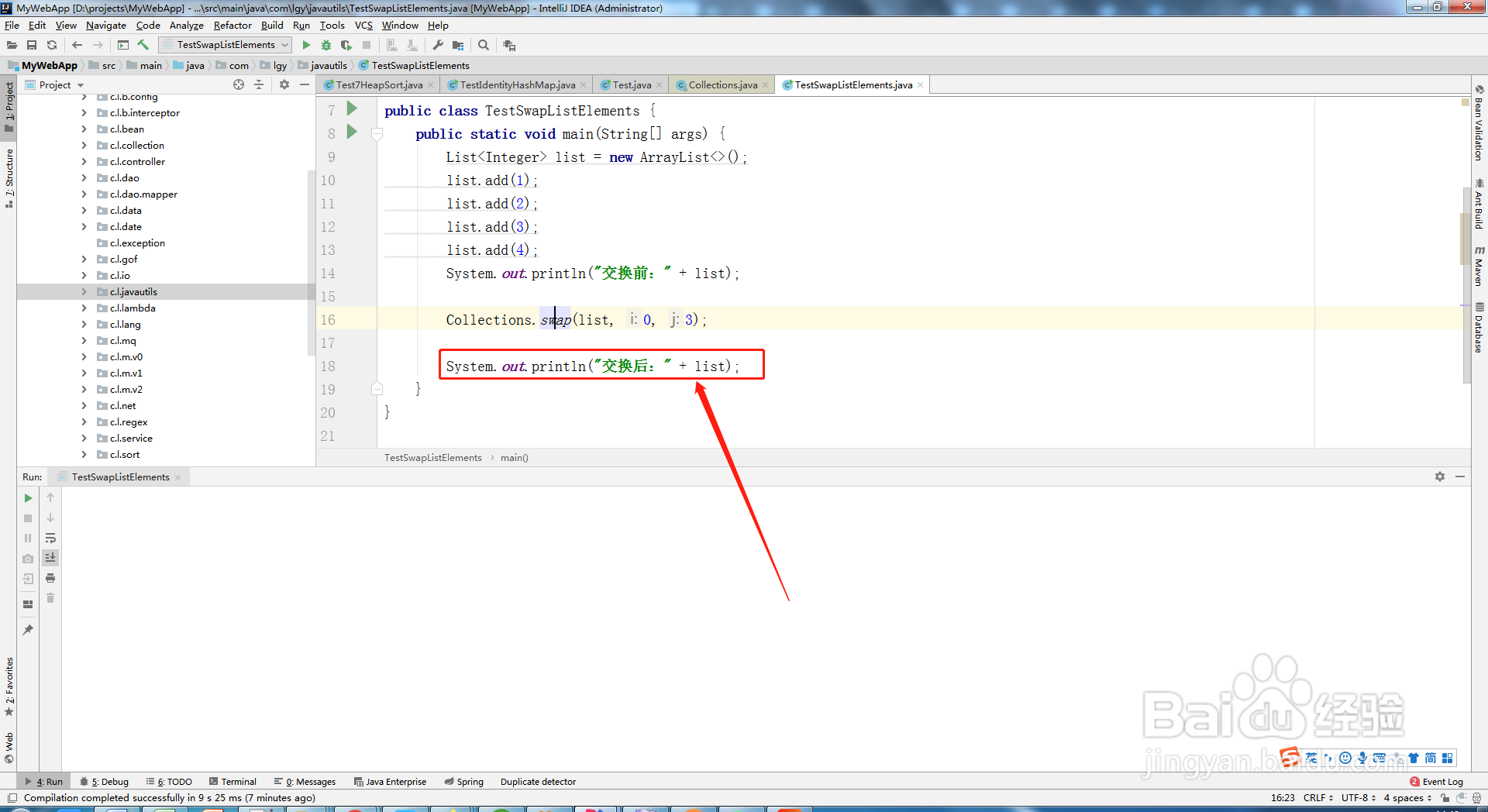
Task: Close the Test.java tab
Action: pyautogui.click(x=660, y=85)
